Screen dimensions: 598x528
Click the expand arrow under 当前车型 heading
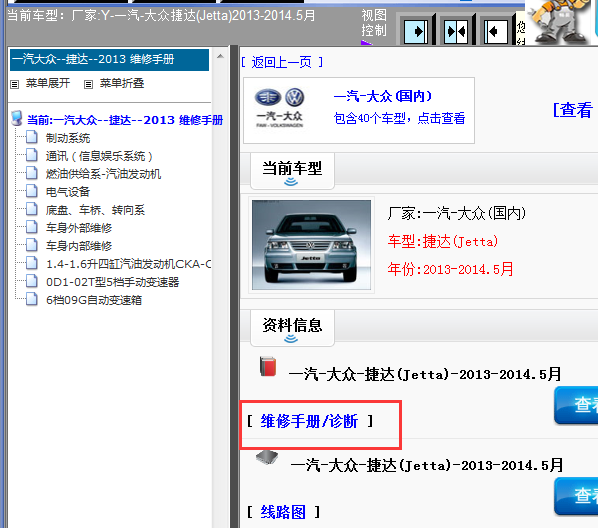click(x=291, y=182)
